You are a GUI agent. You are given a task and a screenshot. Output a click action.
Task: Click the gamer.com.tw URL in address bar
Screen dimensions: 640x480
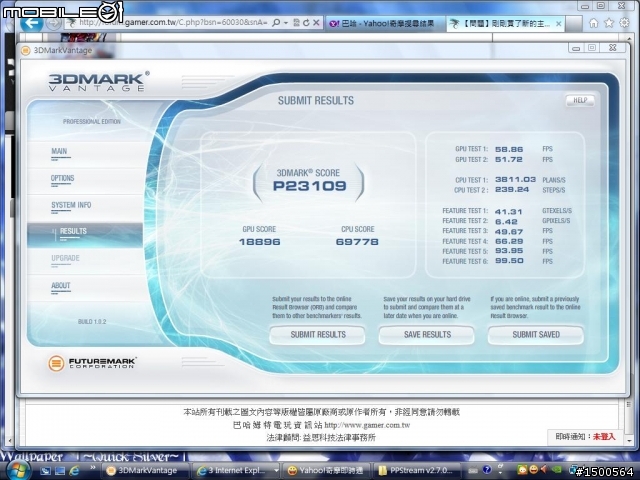[x=173, y=22]
